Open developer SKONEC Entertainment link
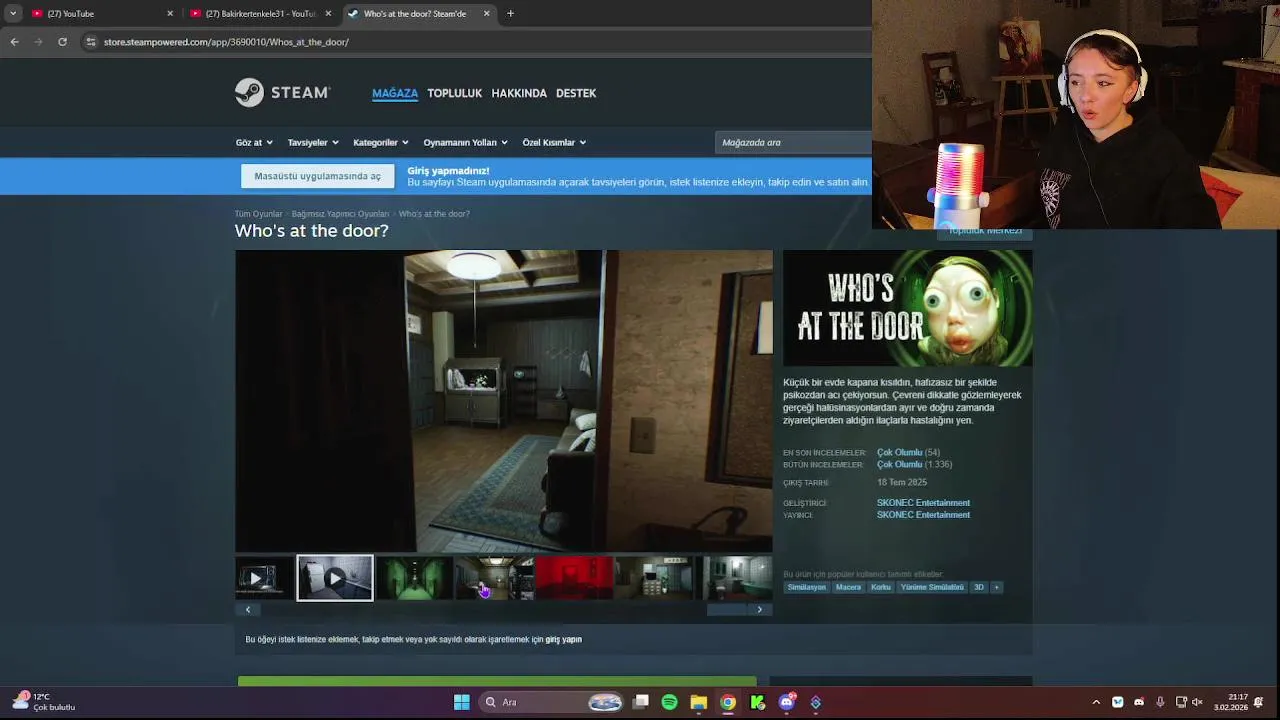Viewport: 1280px width, 720px height. coord(923,503)
